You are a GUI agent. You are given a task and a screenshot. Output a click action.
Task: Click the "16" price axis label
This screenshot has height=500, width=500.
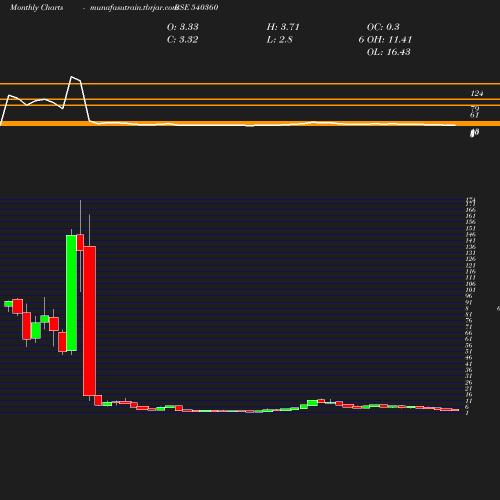pyautogui.click(x=469, y=395)
